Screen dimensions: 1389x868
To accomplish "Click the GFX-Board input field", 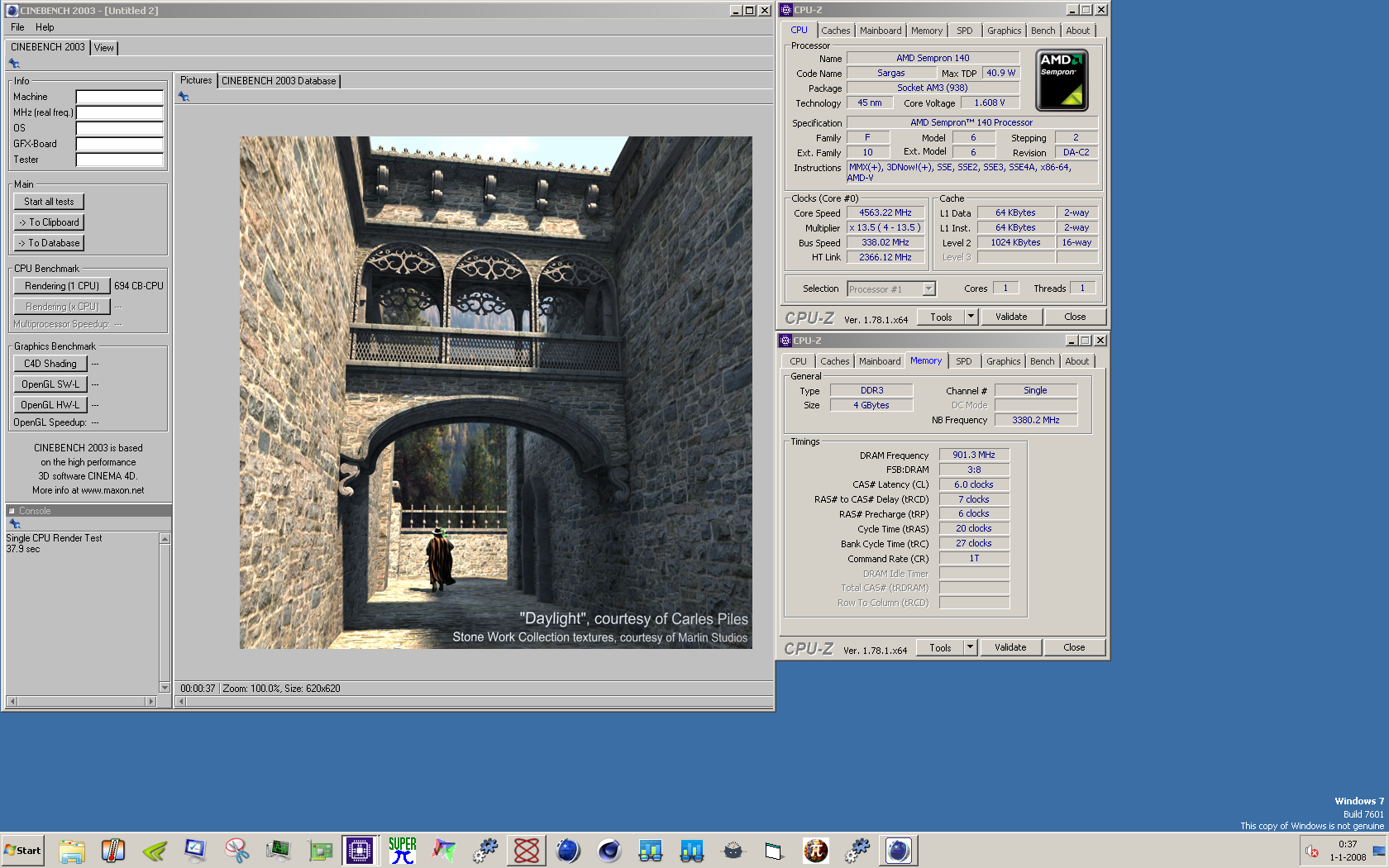I will pos(119,144).
